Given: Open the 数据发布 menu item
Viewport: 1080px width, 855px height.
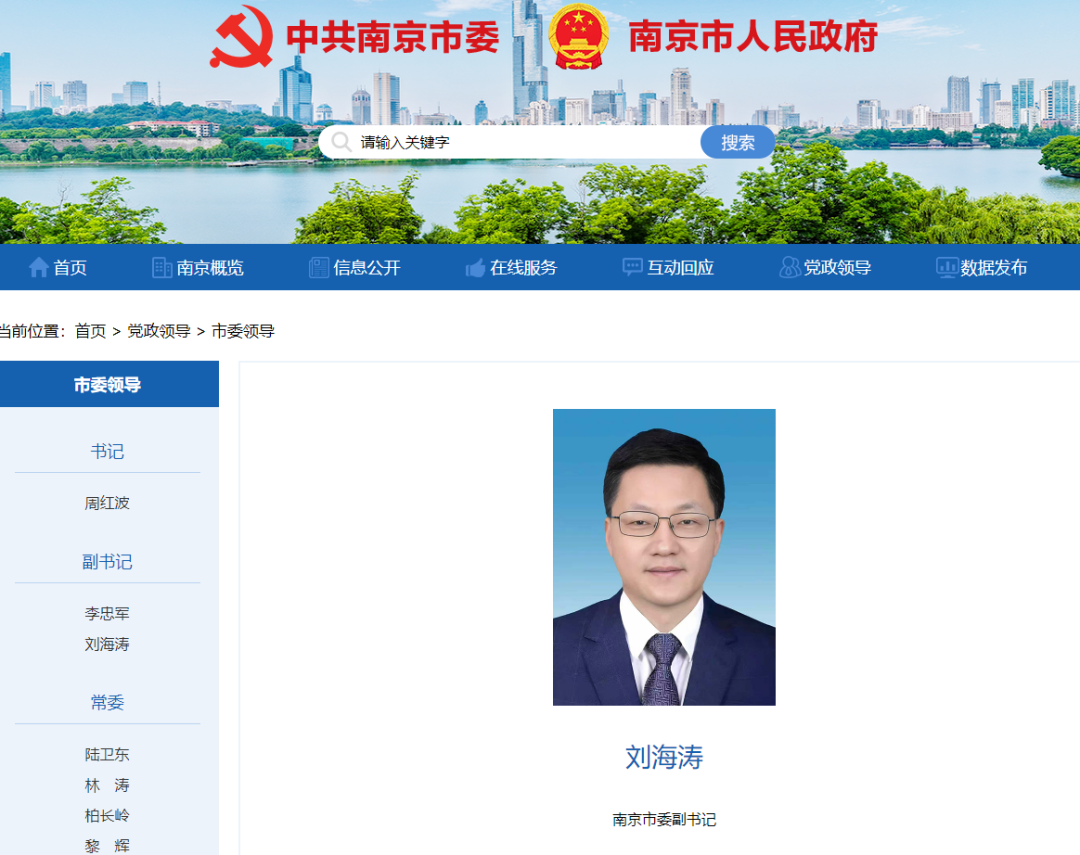Looking at the screenshot, I should click(x=994, y=267).
